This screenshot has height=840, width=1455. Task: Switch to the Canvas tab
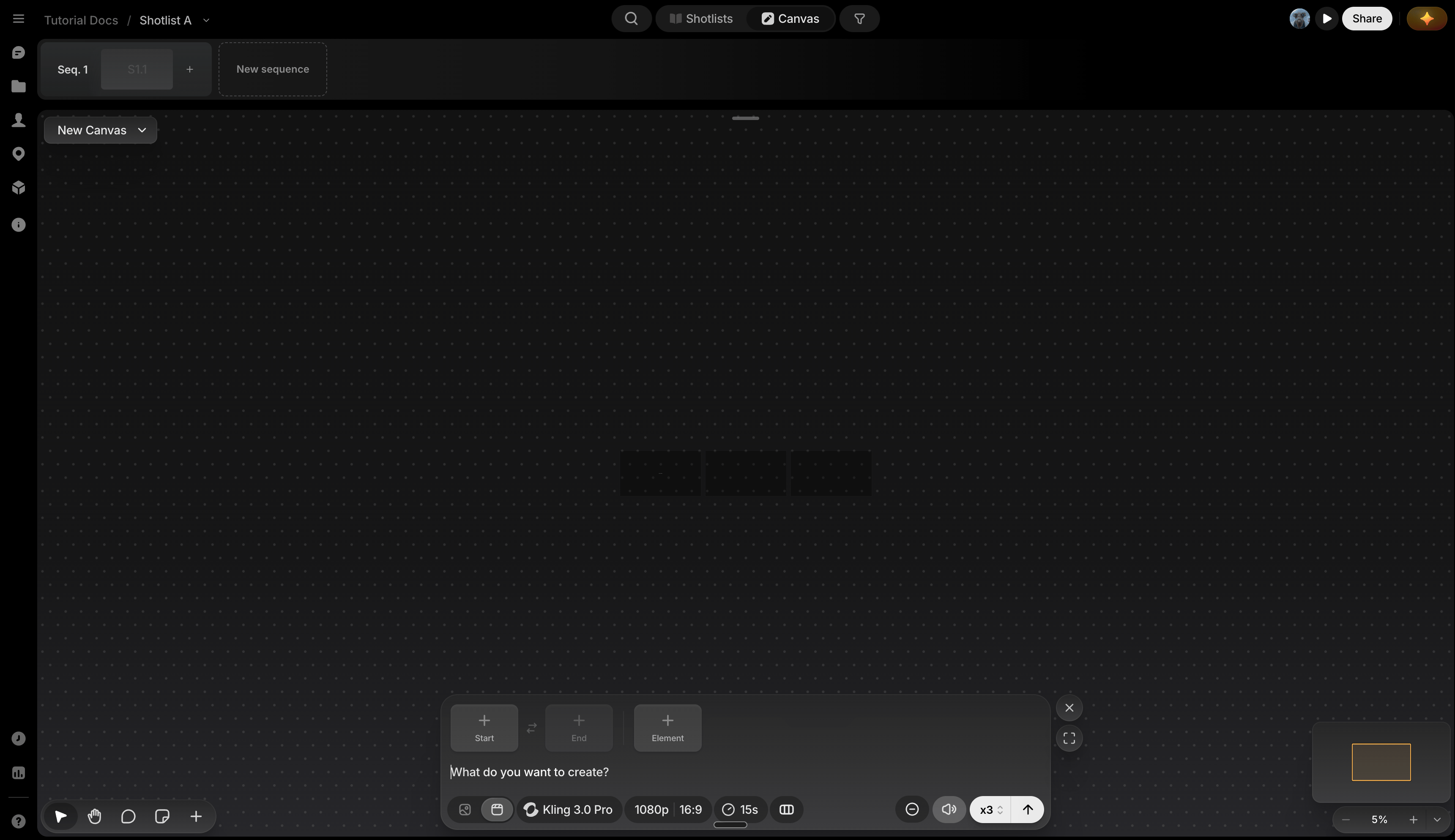[x=790, y=19]
